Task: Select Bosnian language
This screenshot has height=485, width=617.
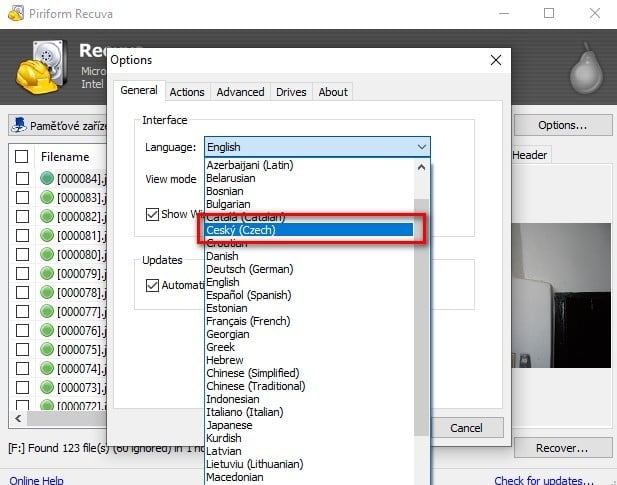Action: (x=309, y=191)
